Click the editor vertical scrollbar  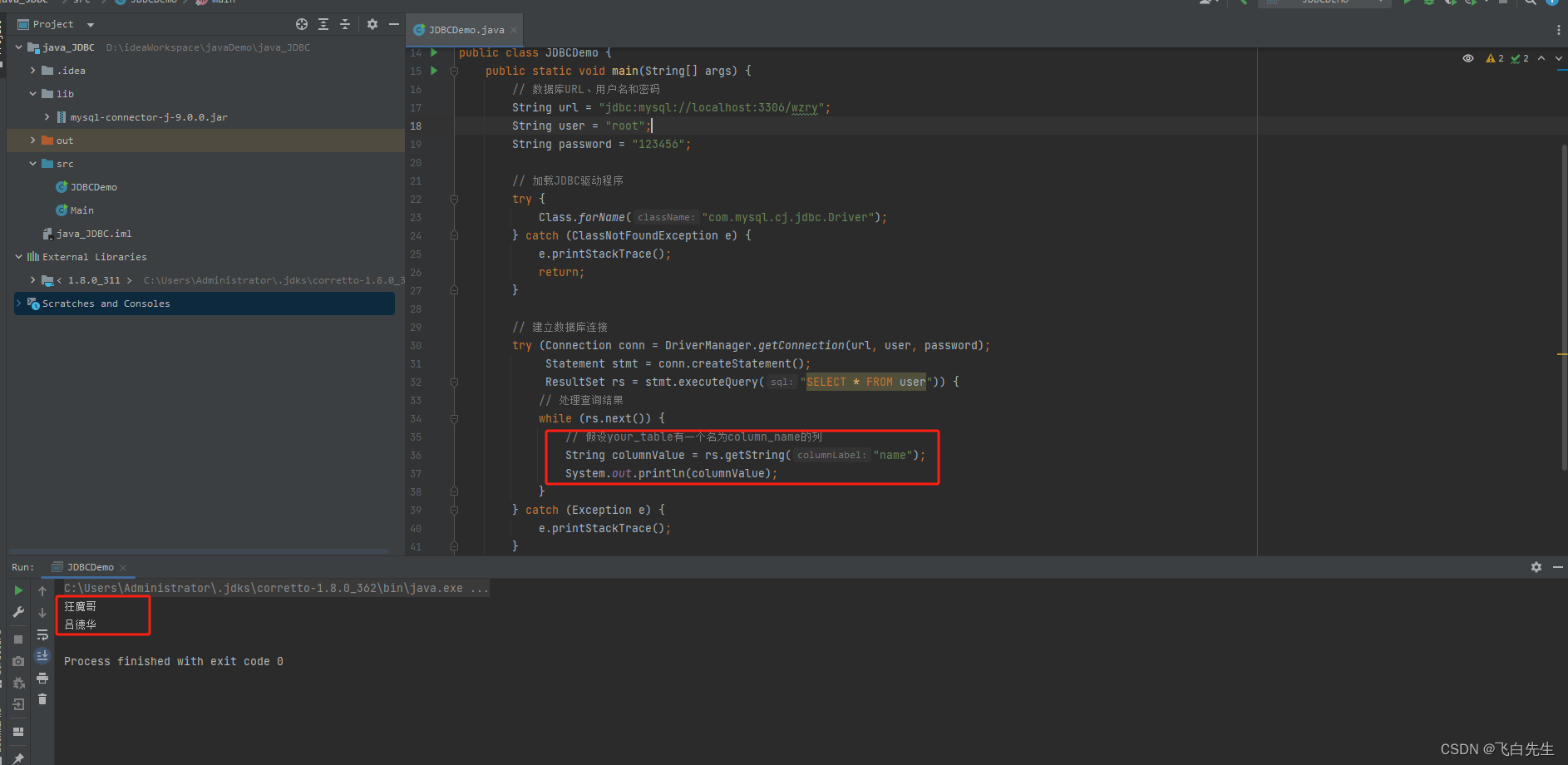click(x=1564, y=308)
